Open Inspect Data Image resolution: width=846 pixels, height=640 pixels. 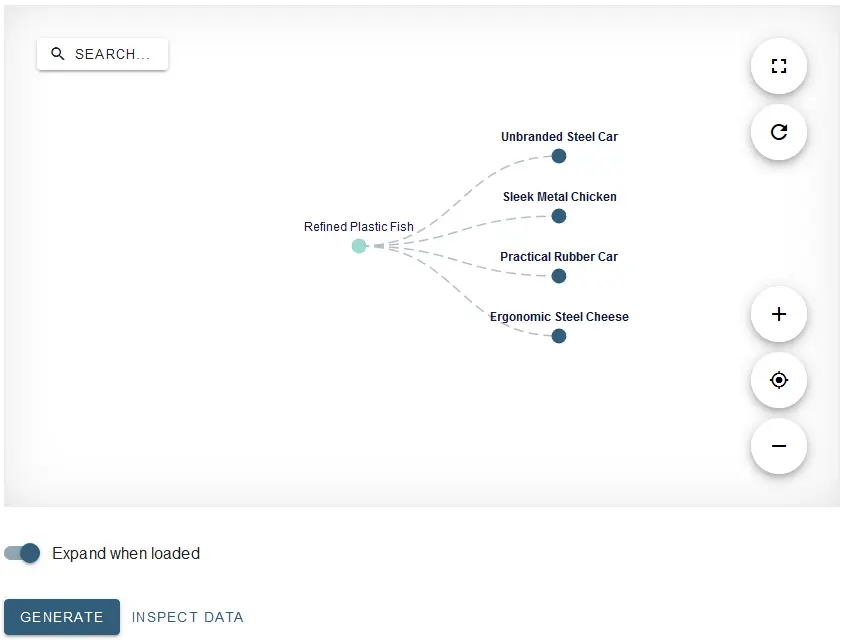pos(188,617)
